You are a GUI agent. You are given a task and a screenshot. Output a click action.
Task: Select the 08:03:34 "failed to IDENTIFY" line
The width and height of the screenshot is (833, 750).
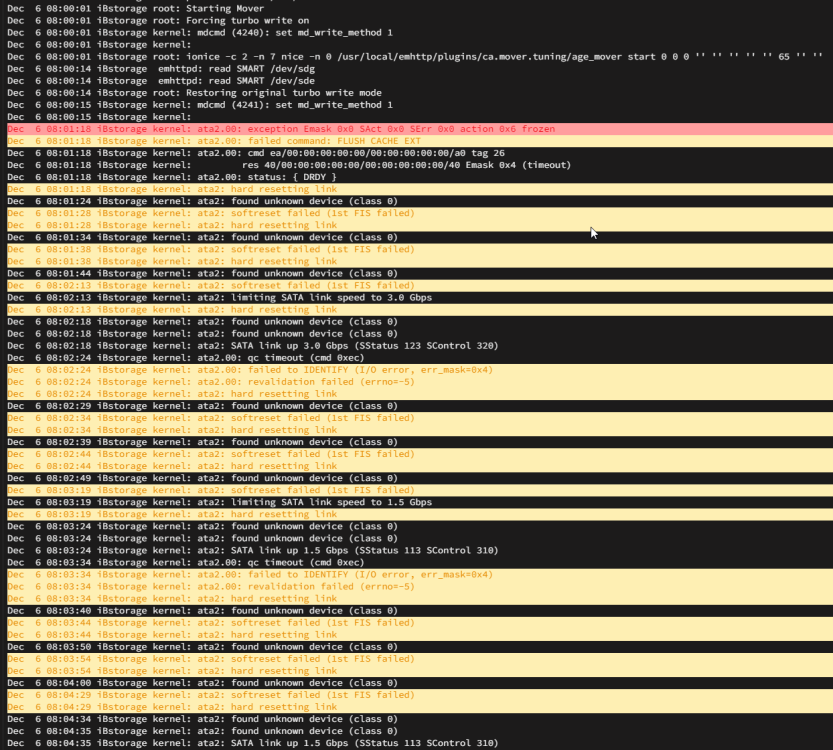[420, 575]
